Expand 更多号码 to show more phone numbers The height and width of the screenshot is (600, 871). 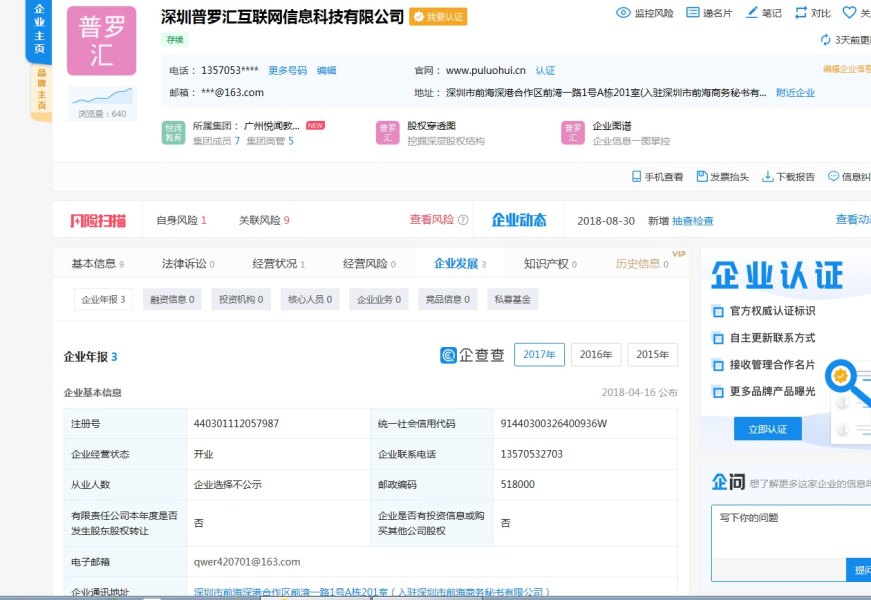pyautogui.click(x=287, y=71)
